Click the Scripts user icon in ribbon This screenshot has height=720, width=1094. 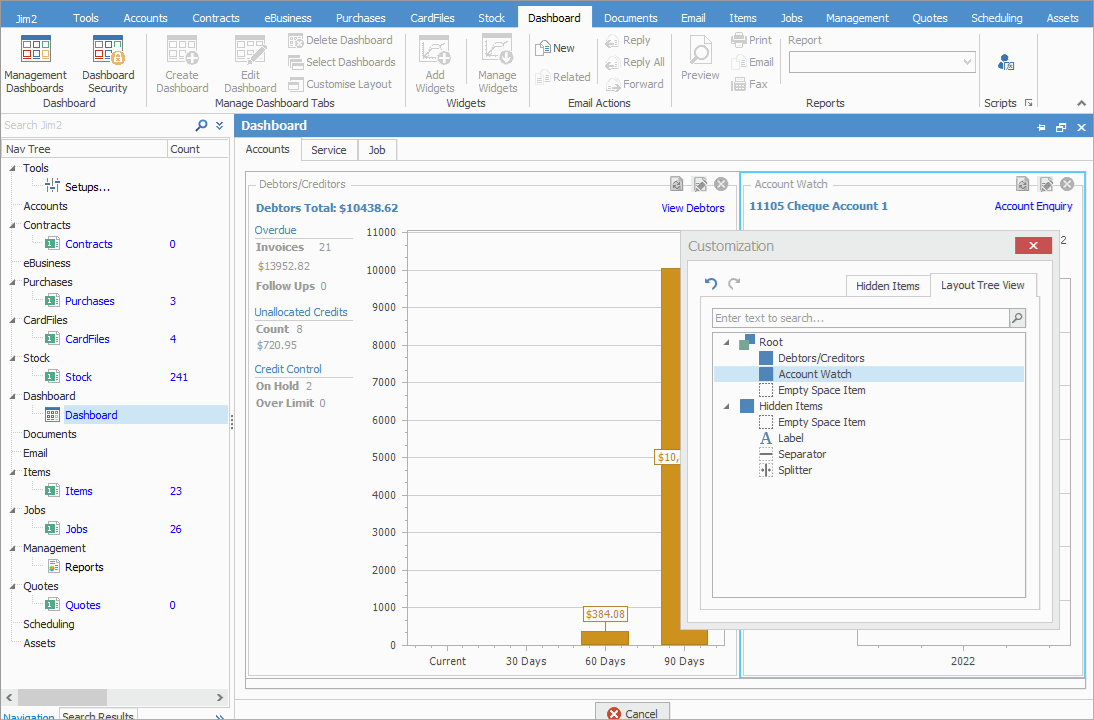[1005, 62]
